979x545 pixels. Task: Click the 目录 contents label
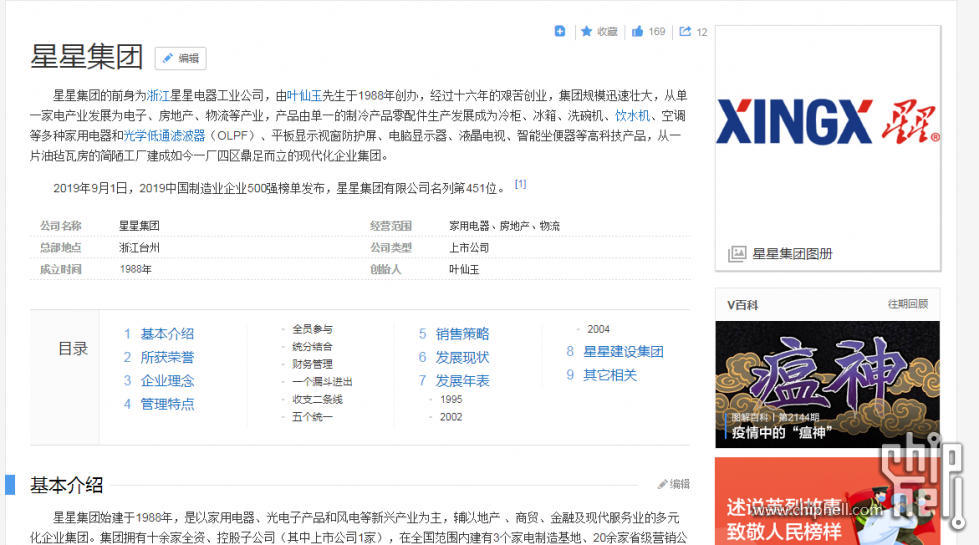pos(73,349)
